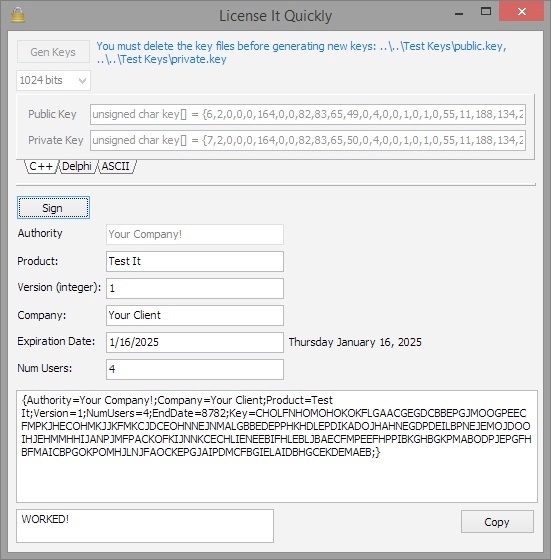Click the Authority label
Image resolution: width=551 pixels, height=560 pixels.
point(40,233)
